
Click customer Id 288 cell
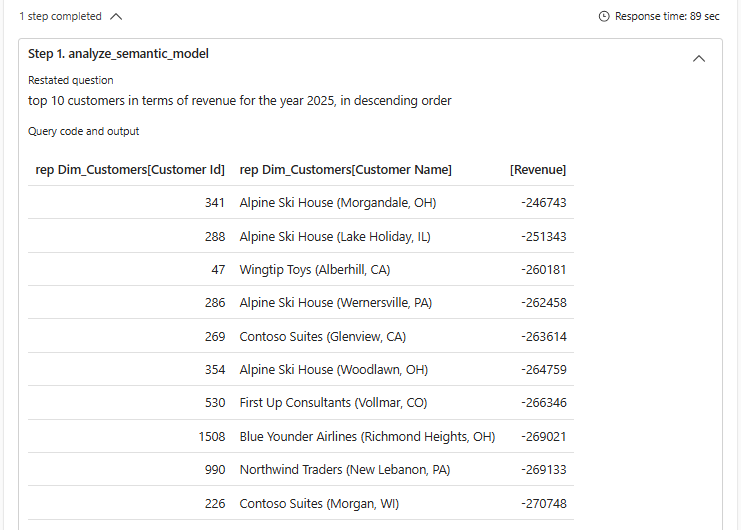pos(215,237)
